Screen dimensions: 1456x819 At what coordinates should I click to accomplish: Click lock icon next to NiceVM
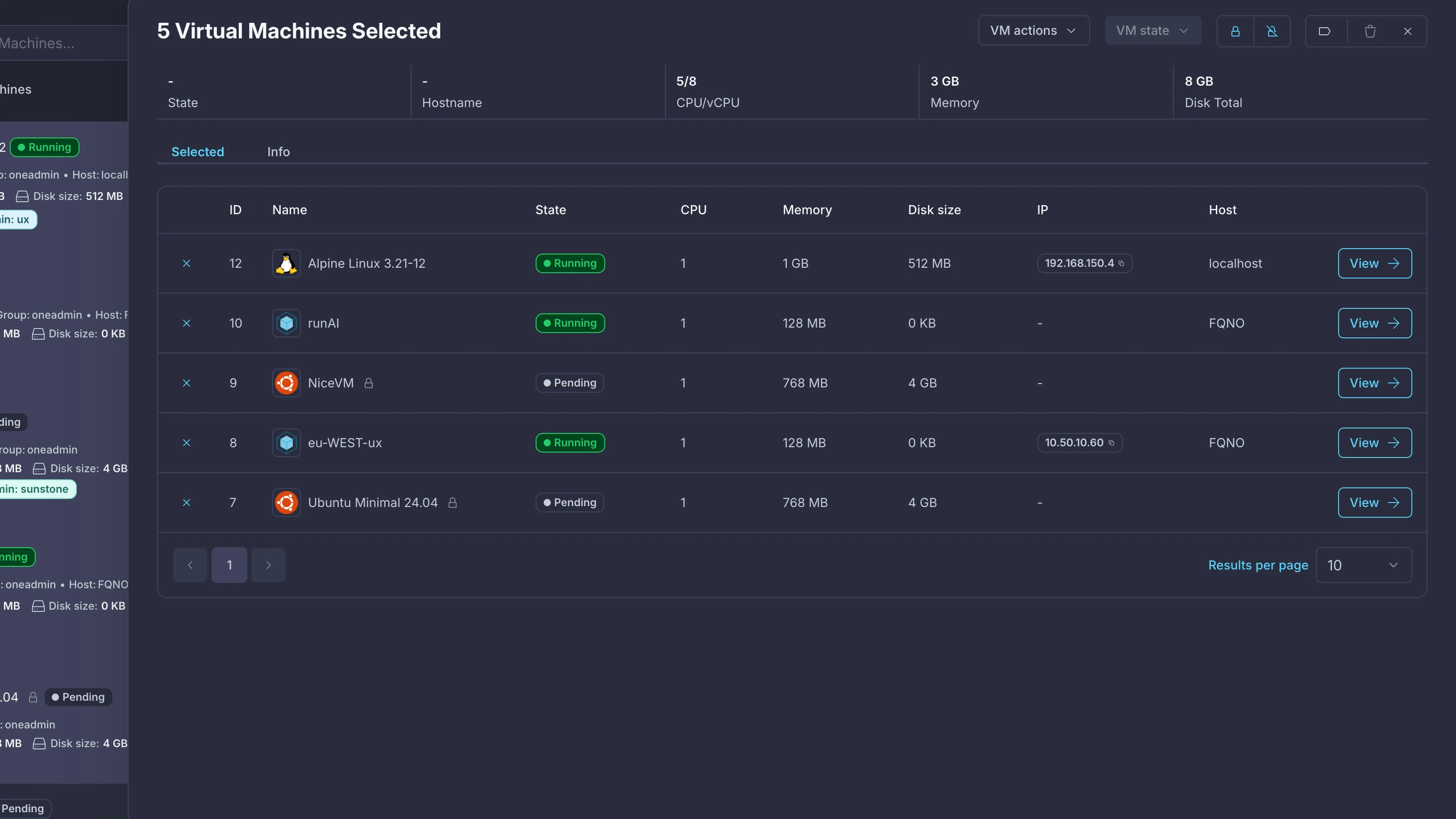369,383
